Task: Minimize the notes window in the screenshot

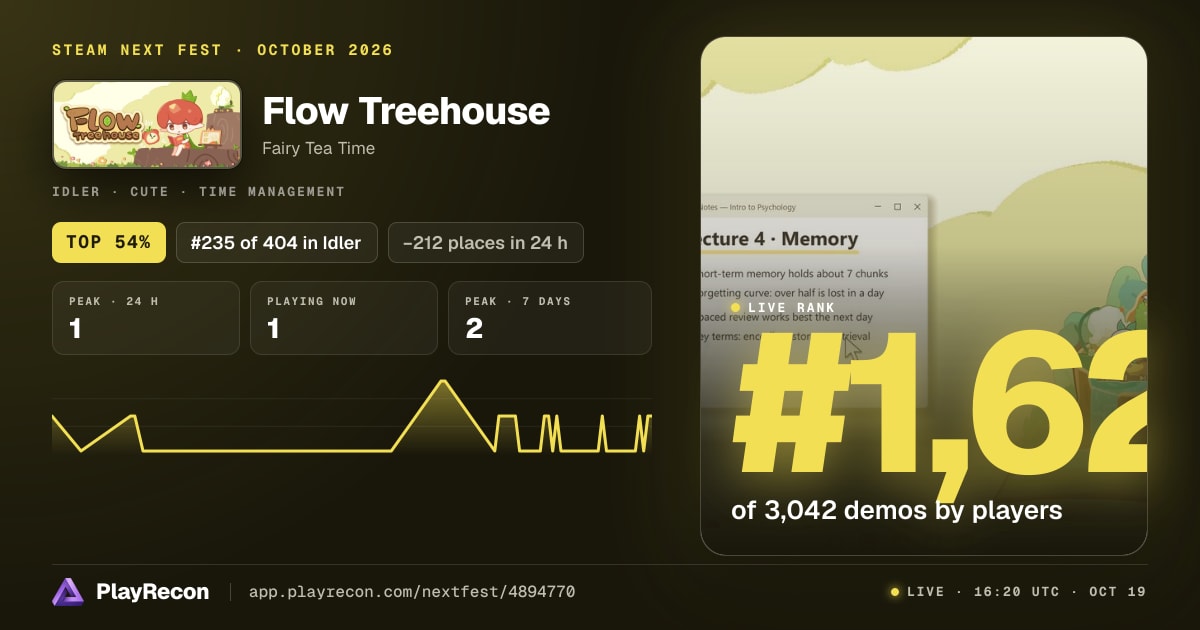Action: [878, 207]
